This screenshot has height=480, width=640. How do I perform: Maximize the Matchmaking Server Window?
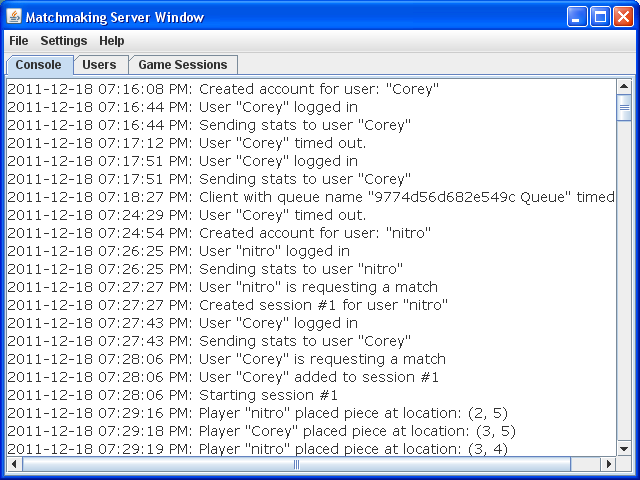pos(600,17)
